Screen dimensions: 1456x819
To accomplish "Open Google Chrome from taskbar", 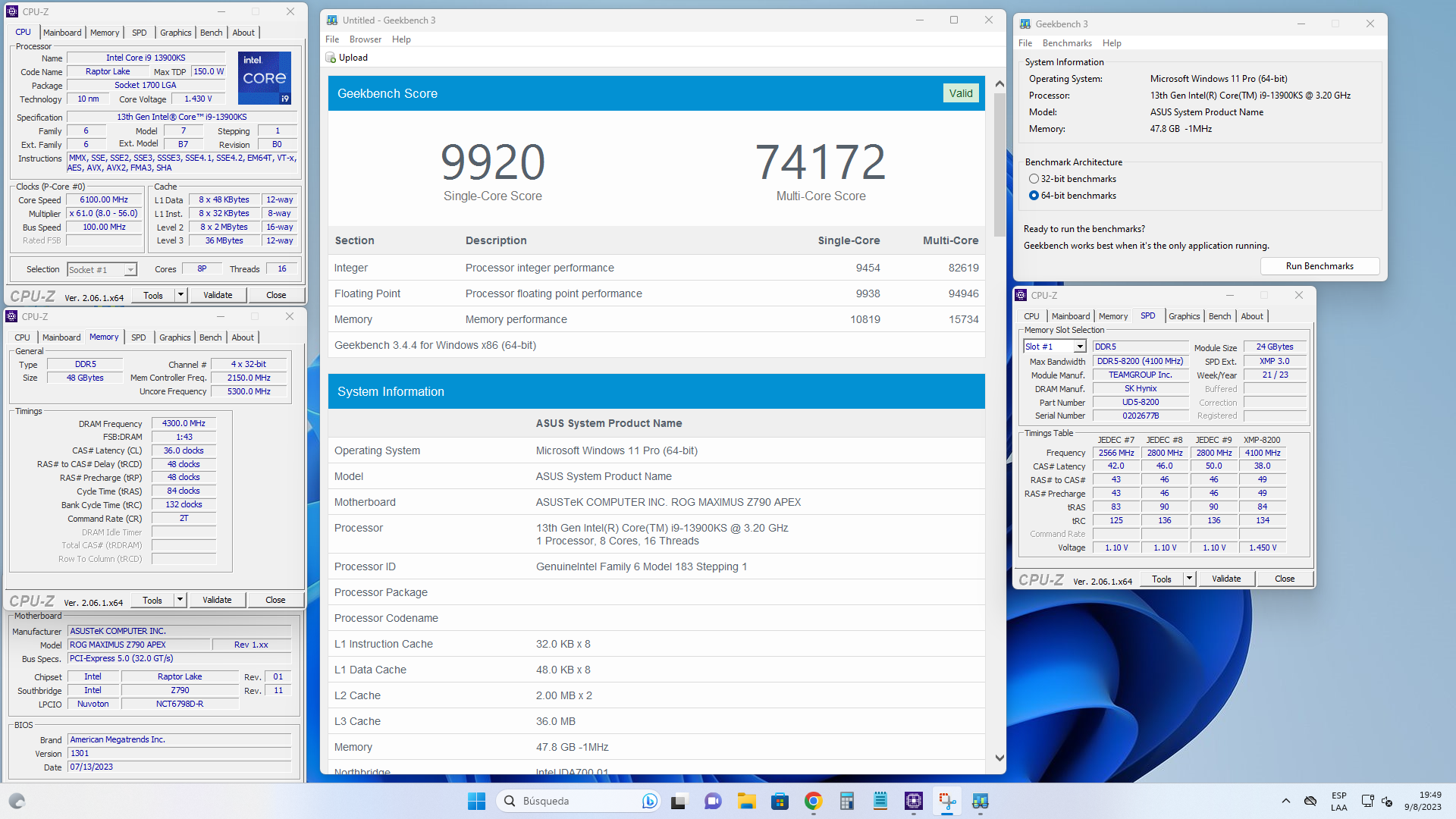I will (x=814, y=801).
